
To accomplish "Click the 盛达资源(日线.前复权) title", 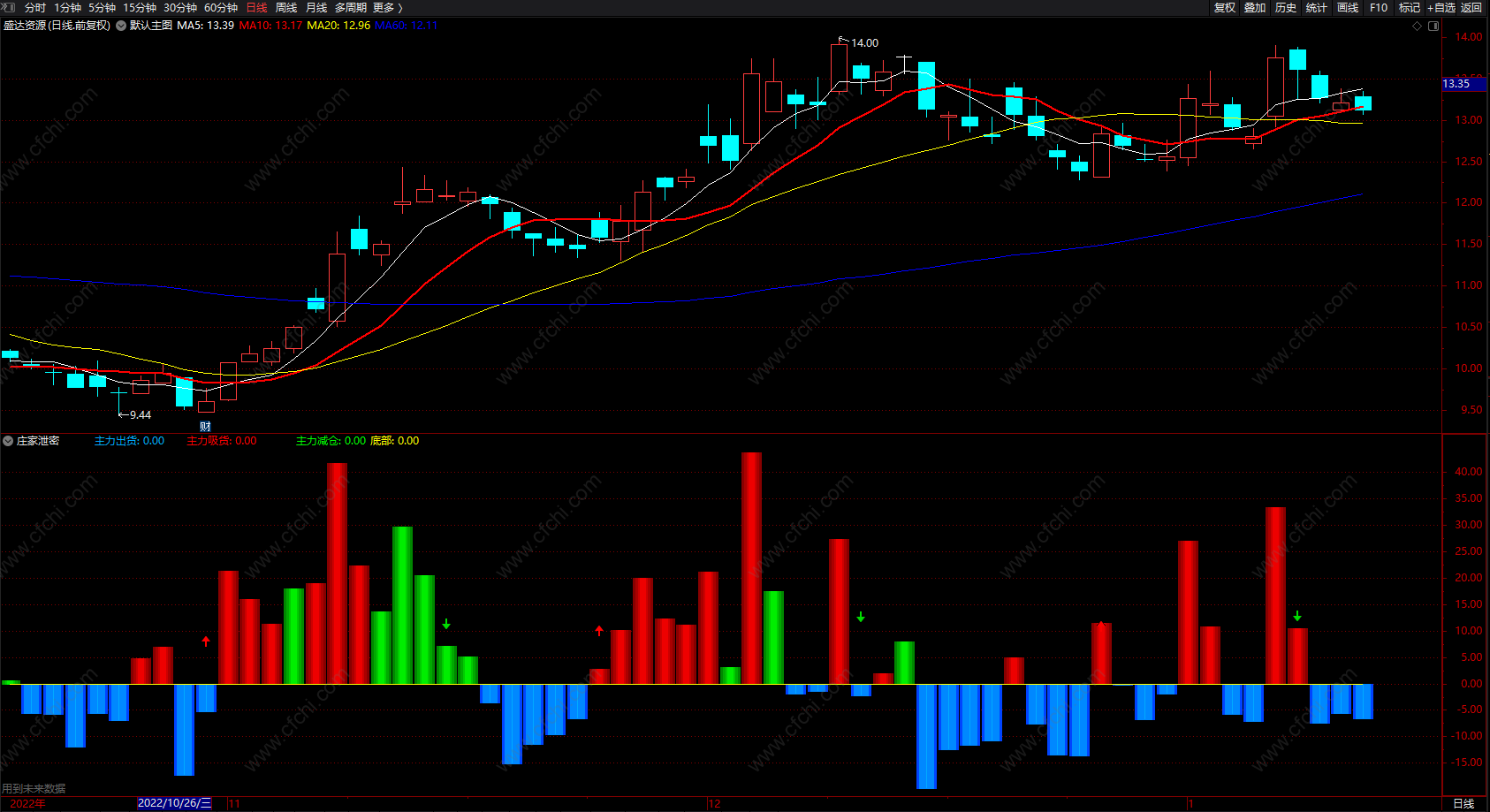I will 57,26.
